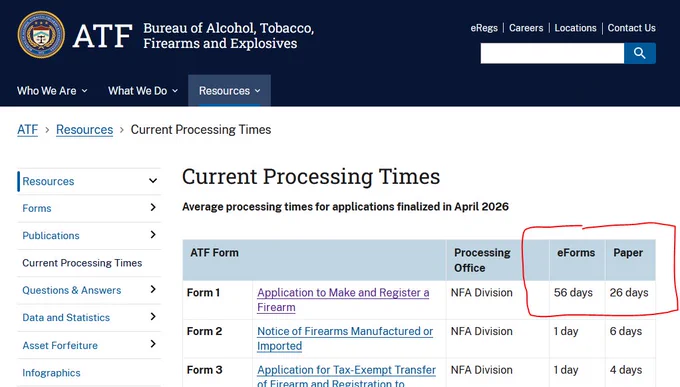Expand Questions & Answers chevron arrow
The height and width of the screenshot is (387, 680).
153,289
